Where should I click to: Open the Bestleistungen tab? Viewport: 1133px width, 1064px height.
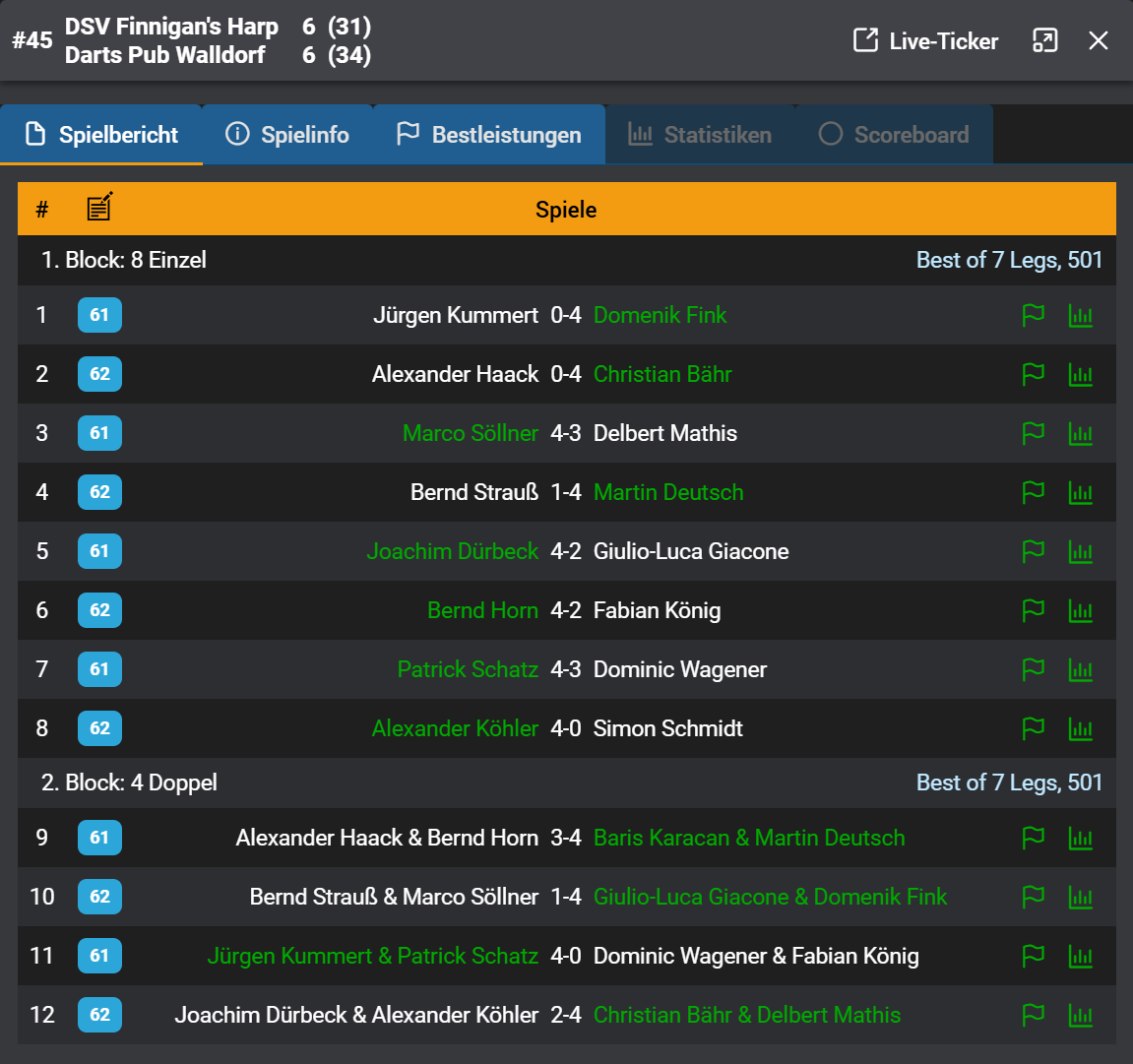coord(489,135)
